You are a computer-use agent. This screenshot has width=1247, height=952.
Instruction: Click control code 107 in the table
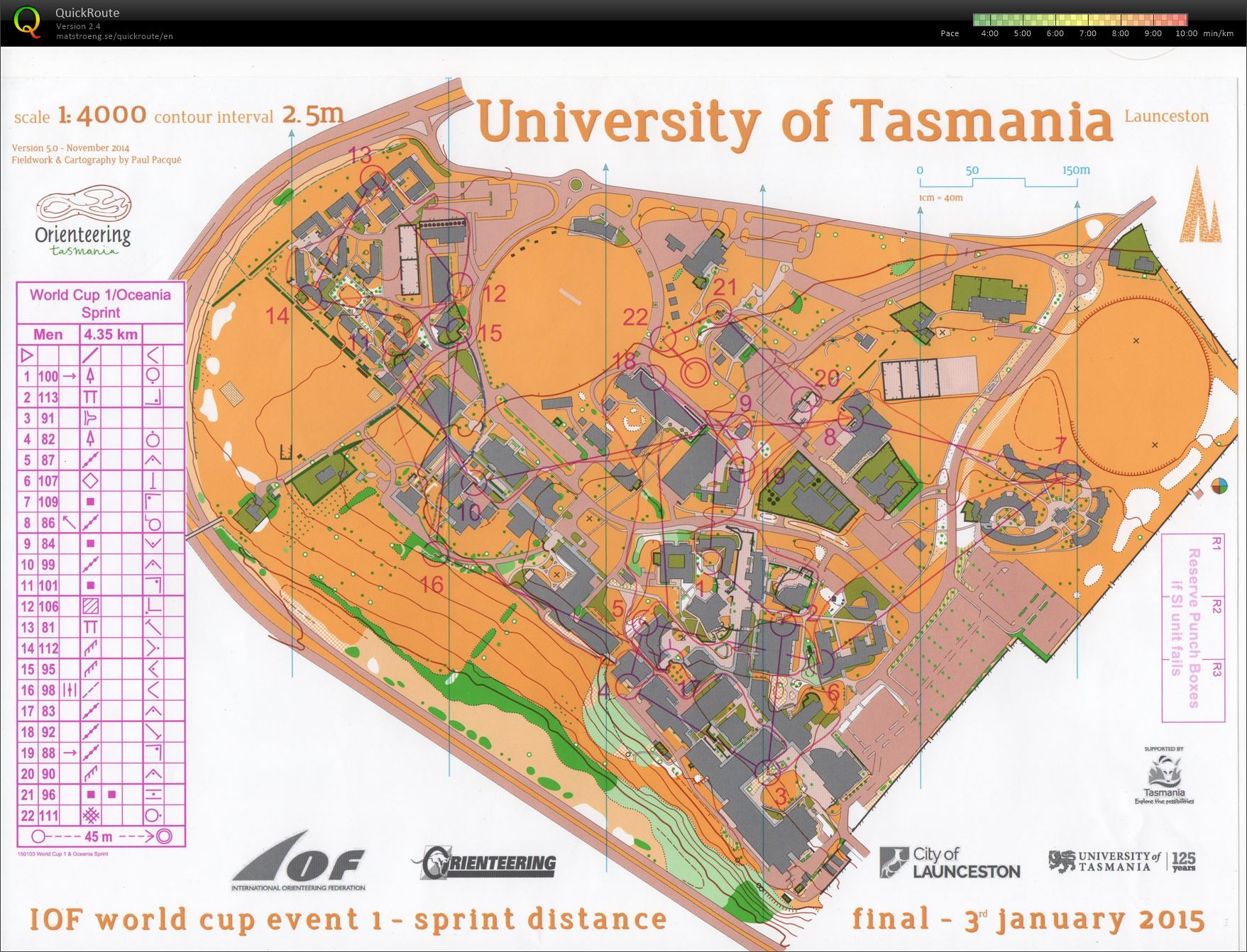click(x=48, y=481)
